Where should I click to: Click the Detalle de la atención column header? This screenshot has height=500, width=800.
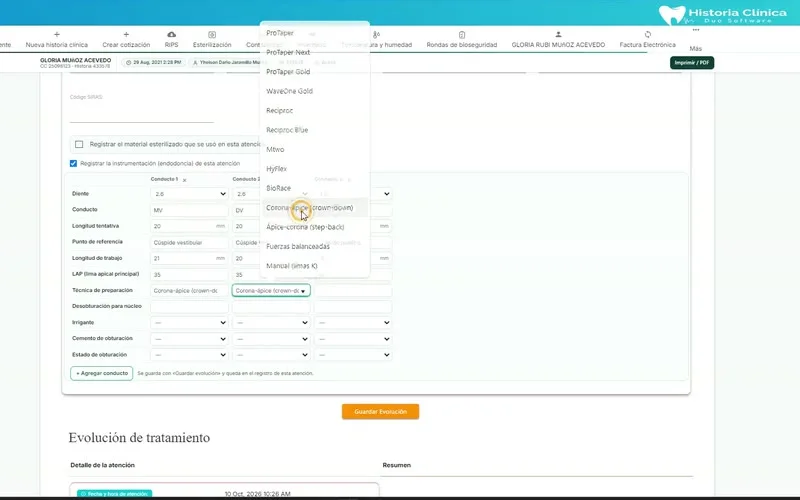[x=103, y=465]
